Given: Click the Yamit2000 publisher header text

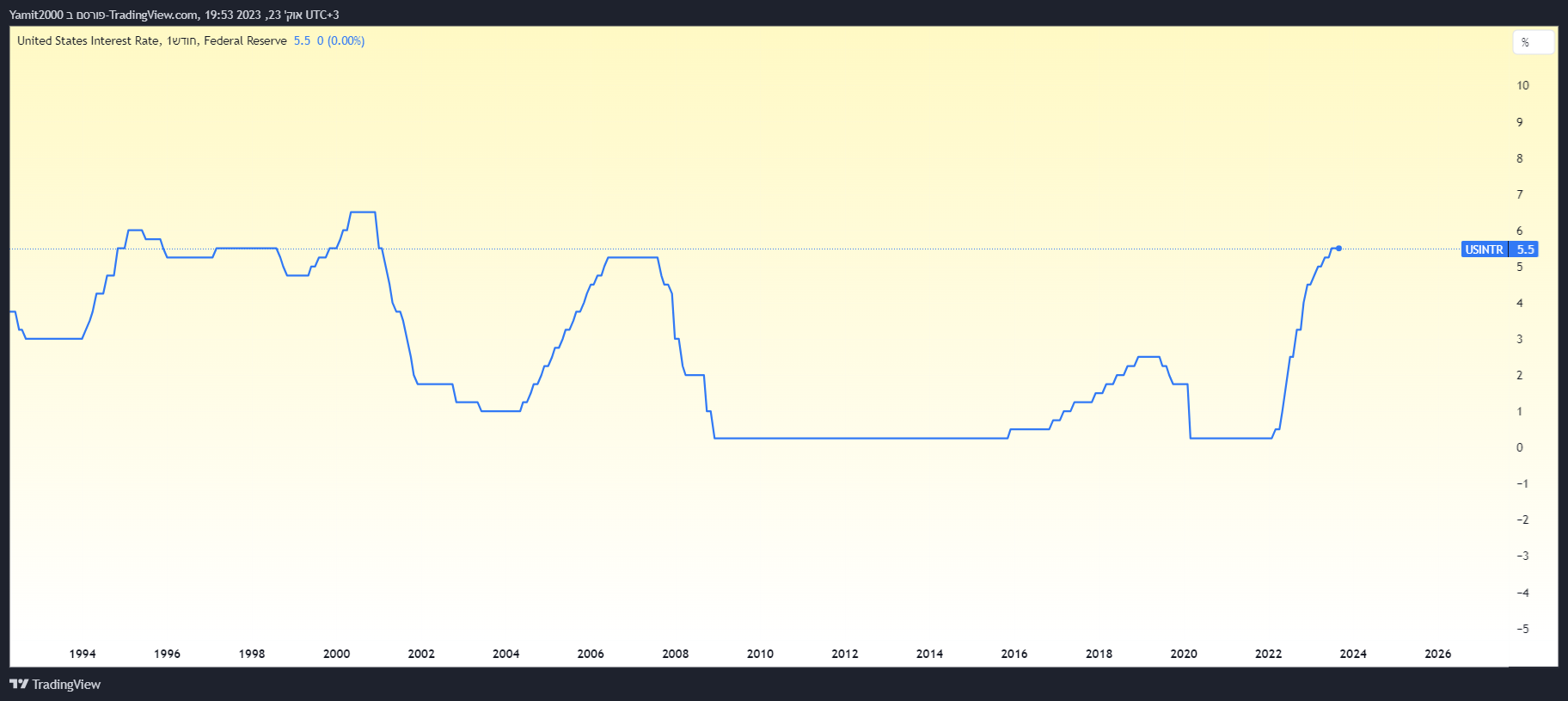Looking at the screenshot, I should tap(36, 15).
